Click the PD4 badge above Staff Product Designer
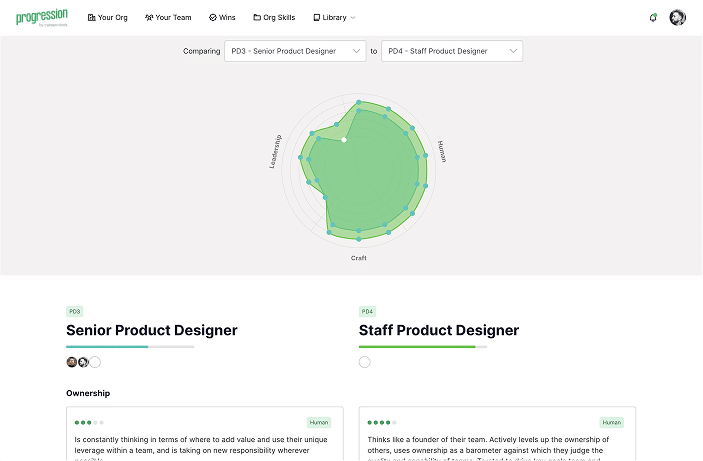The width and height of the screenshot is (703, 461). (x=368, y=311)
